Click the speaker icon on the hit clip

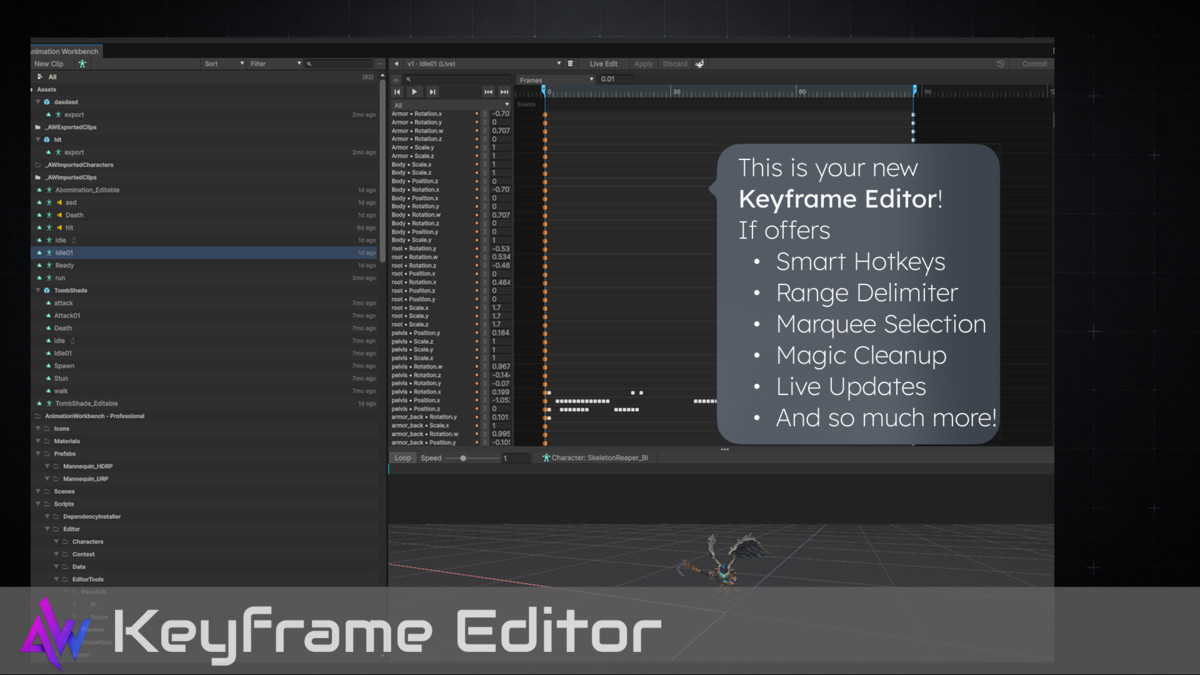(58, 227)
